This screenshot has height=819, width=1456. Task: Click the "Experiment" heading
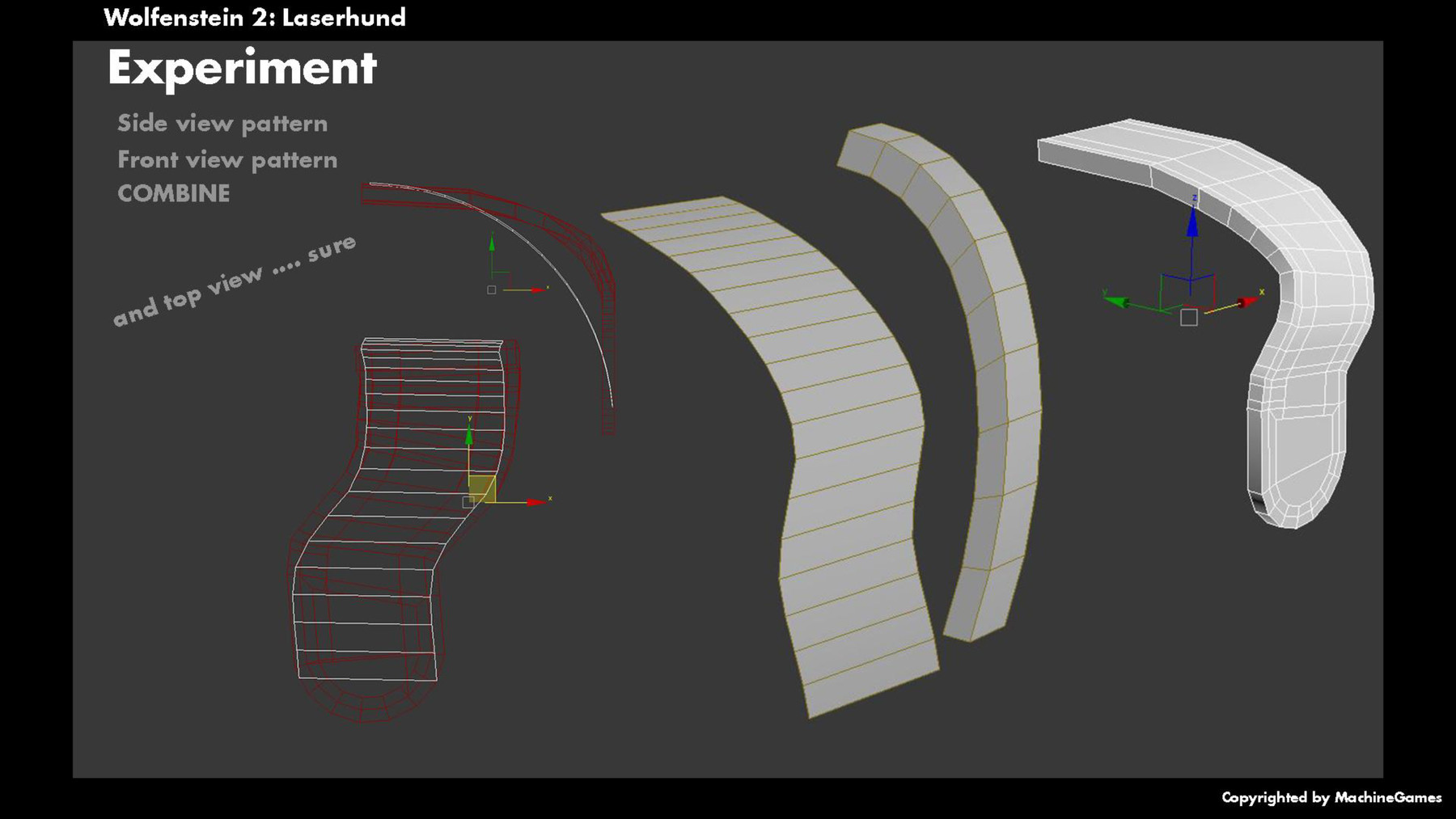(x=242, y=69)
